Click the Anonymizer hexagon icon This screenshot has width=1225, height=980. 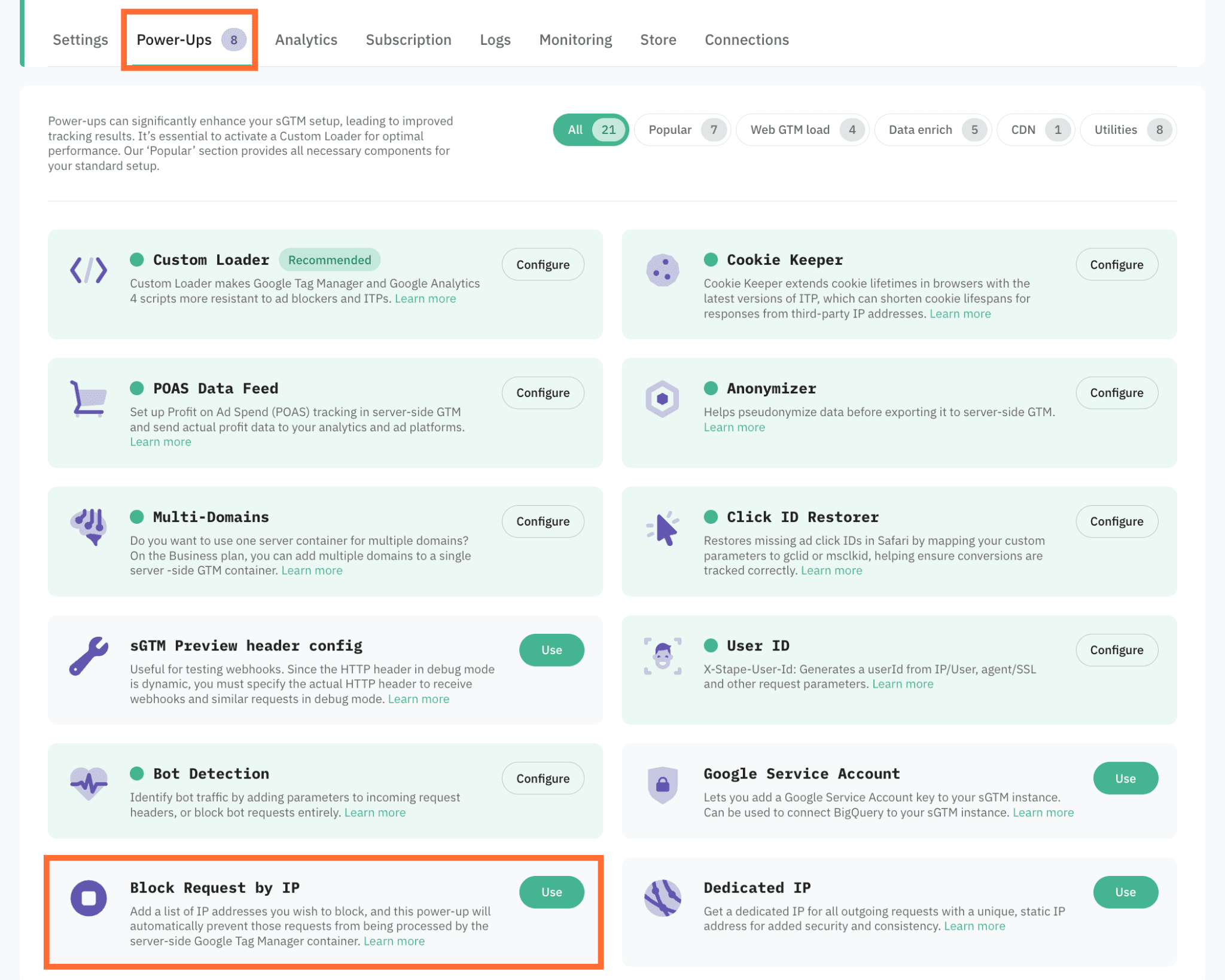pos(662,398)
